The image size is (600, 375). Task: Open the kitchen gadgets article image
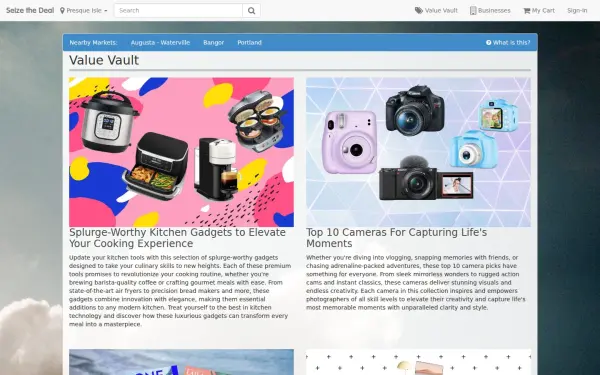click(181, 152)
